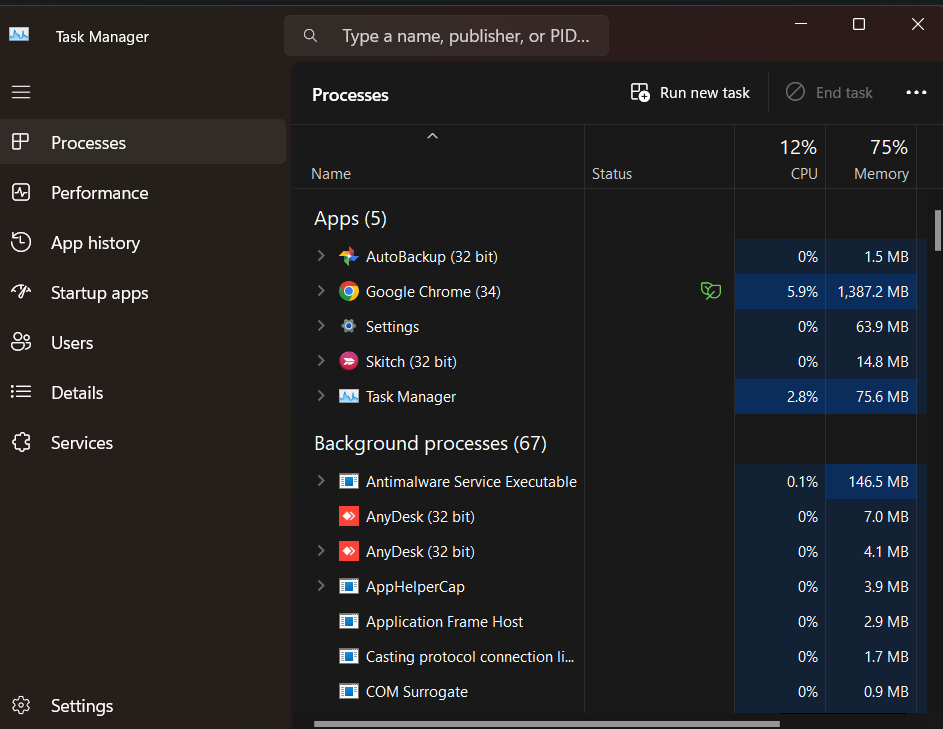943x729 pixels.
Task: Click the vertical scrollbar thumb
Action: point(938,230)
